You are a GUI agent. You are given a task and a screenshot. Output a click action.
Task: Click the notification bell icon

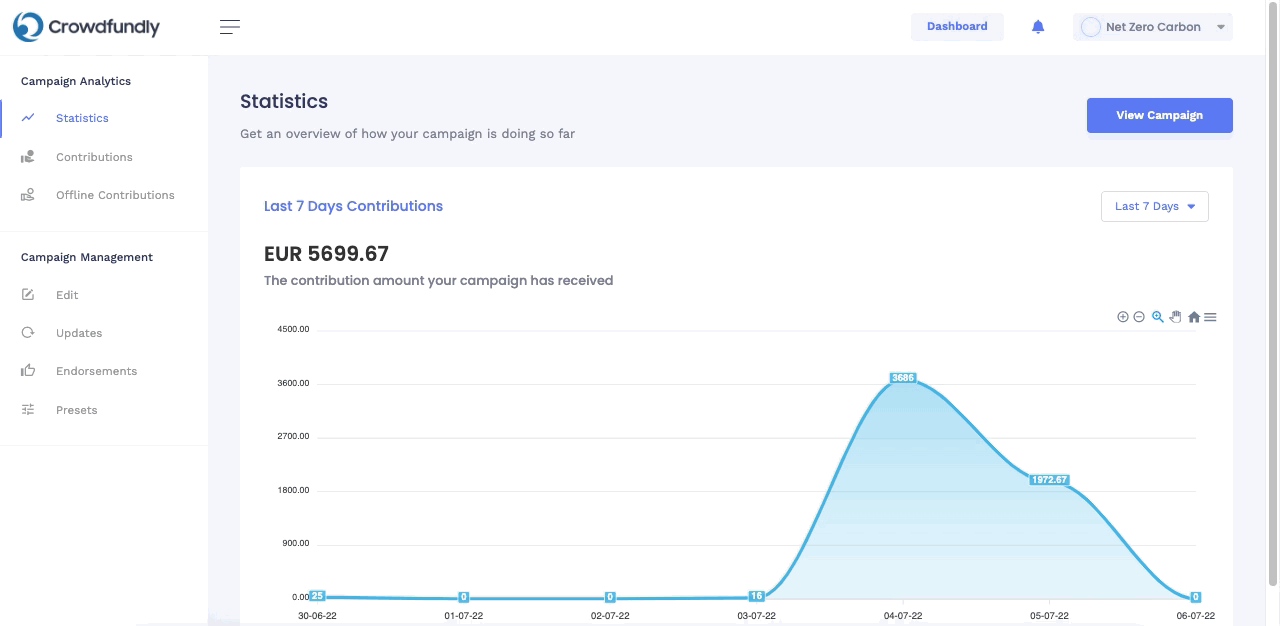tap(1038, 27)
